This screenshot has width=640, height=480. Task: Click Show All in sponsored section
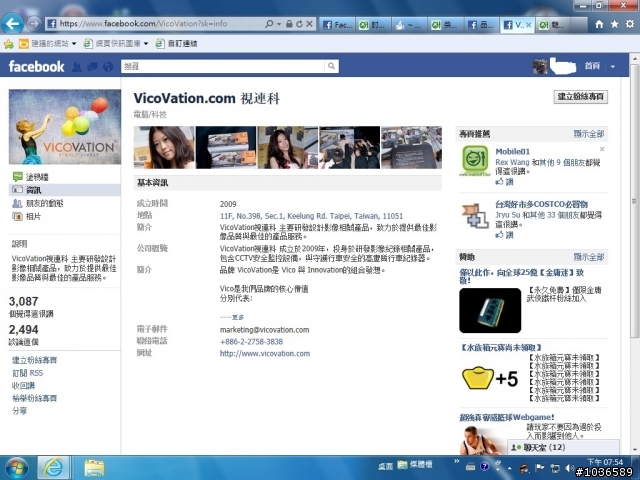pos(588,257)
